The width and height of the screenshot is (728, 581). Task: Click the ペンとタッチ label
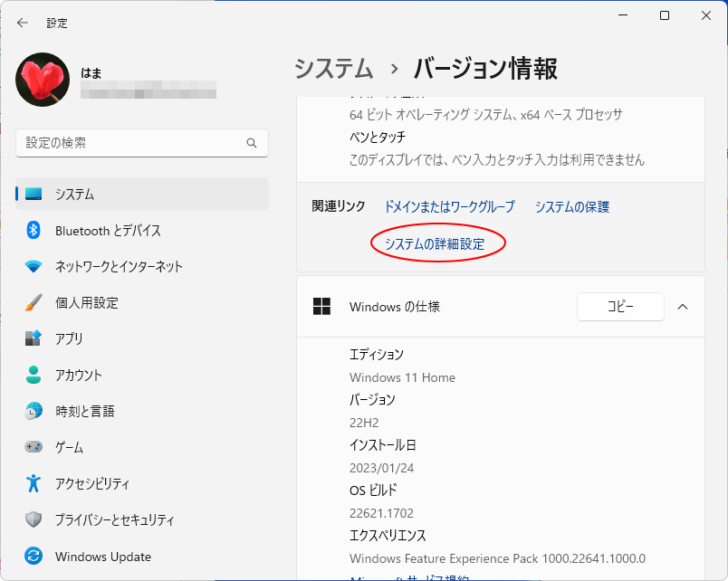click(377, 137)
